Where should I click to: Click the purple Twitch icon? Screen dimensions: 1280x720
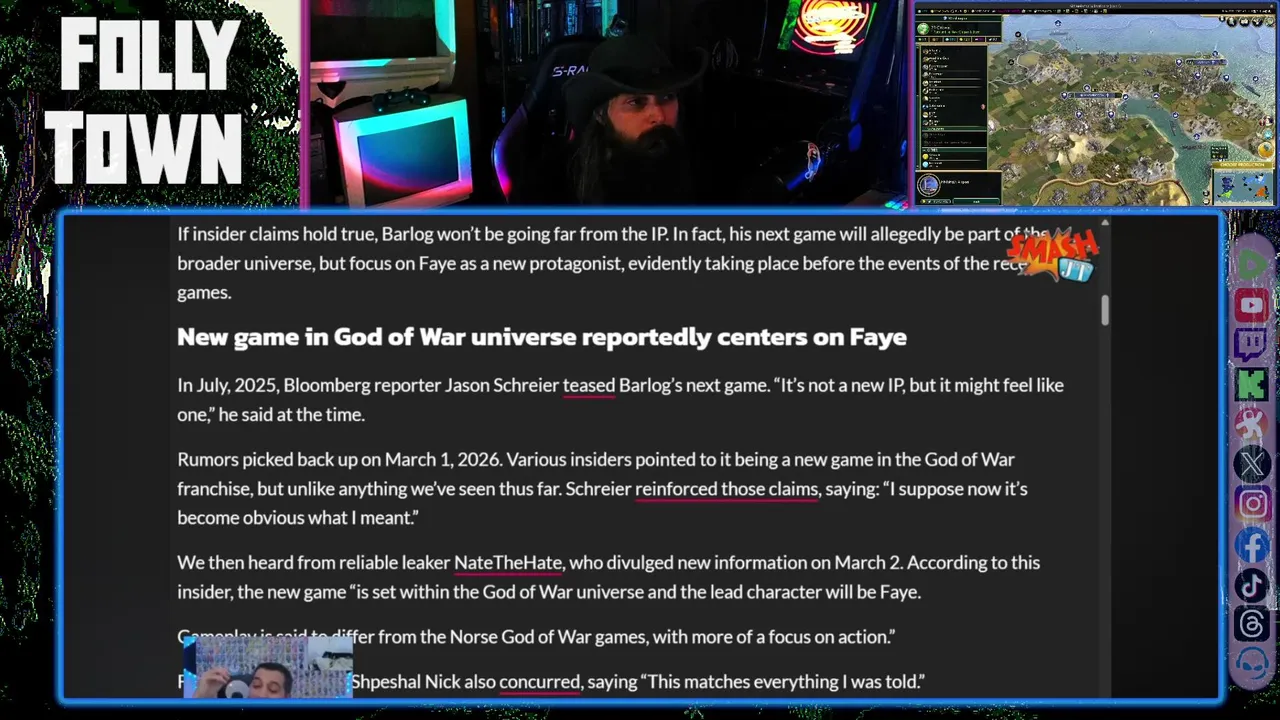1252,345
